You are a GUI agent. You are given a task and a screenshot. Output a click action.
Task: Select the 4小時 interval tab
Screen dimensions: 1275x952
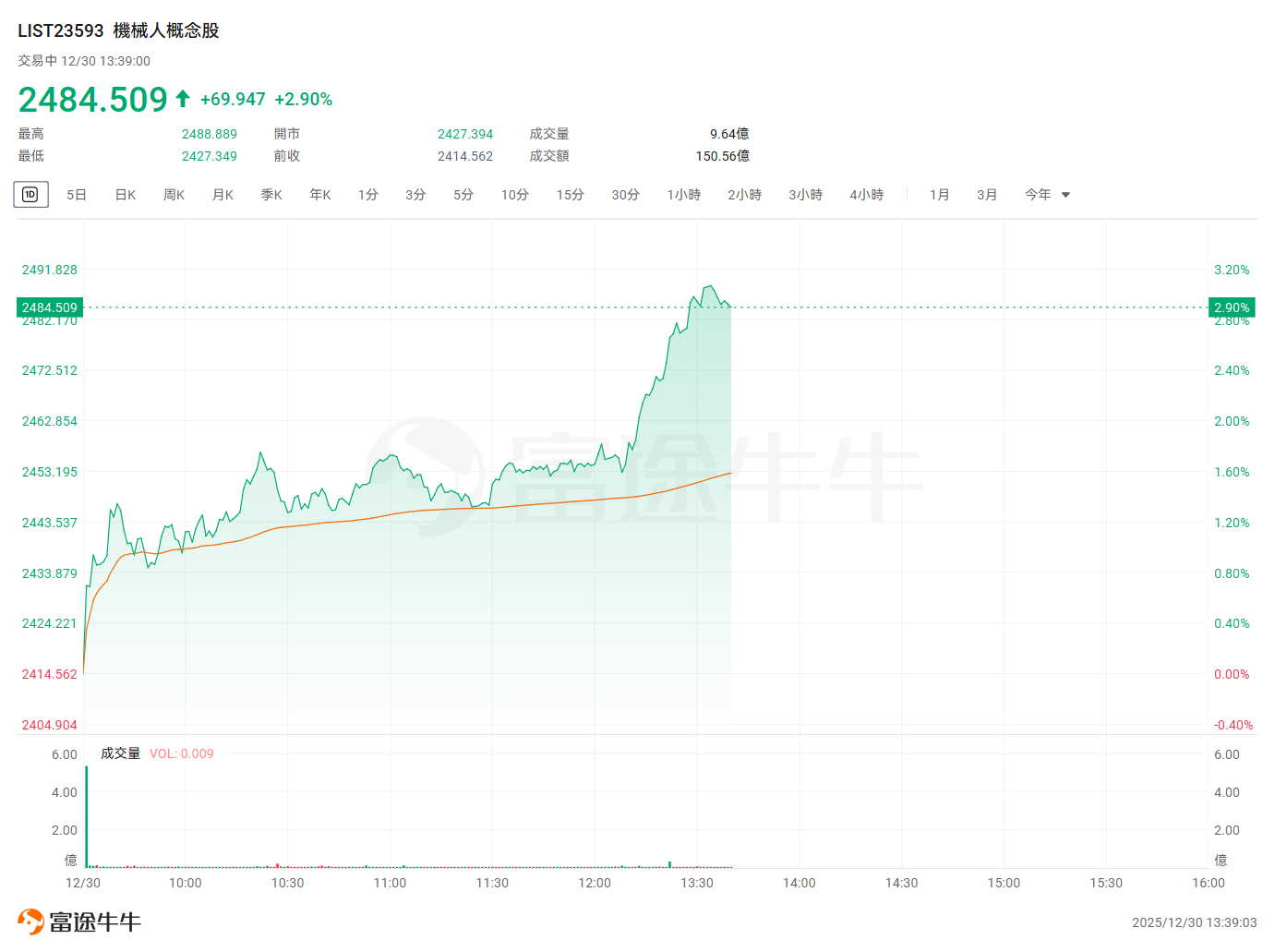click(x=867, y=195)
